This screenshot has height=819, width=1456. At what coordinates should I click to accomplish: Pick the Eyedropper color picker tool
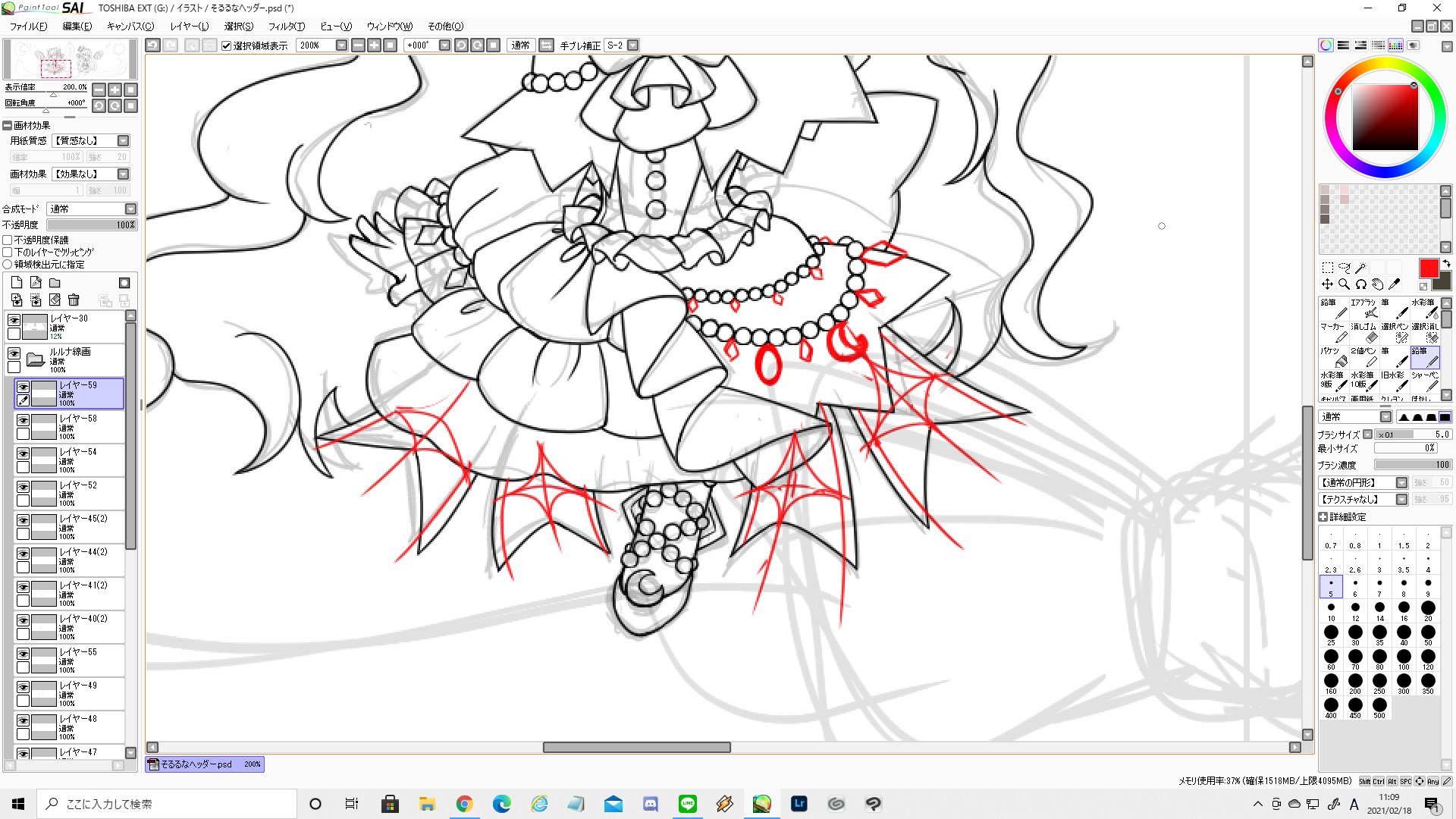tap(1394, 284)
